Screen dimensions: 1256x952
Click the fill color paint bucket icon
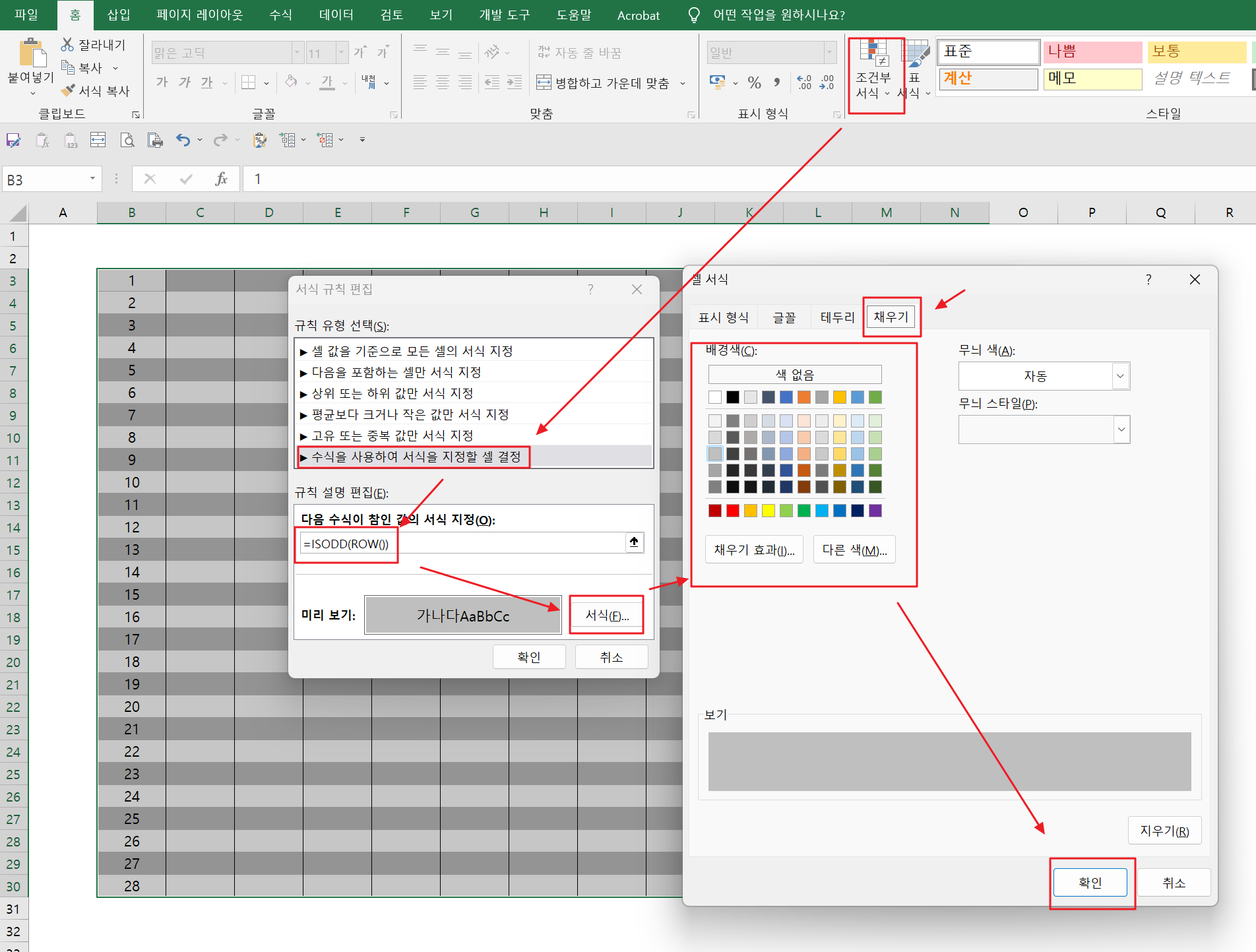pos(291,82)
